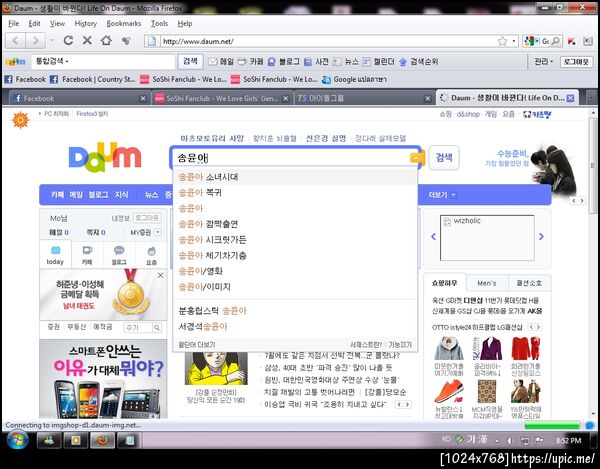
Task: Open the Help menu
Action: click(185, 24)
